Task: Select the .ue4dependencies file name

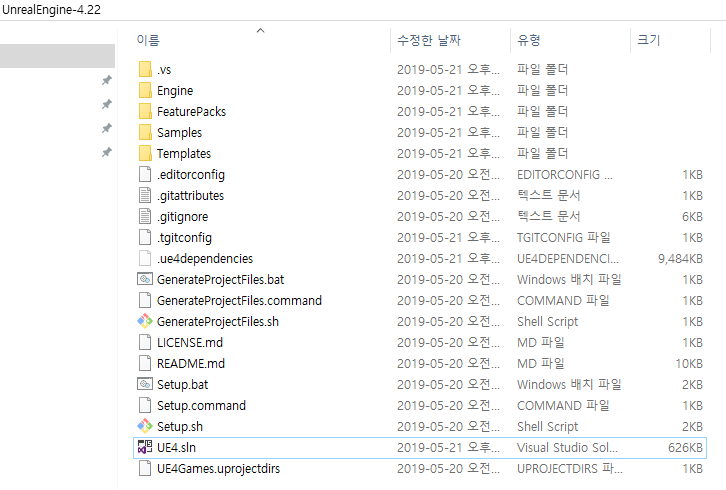Action: point(205,258)
